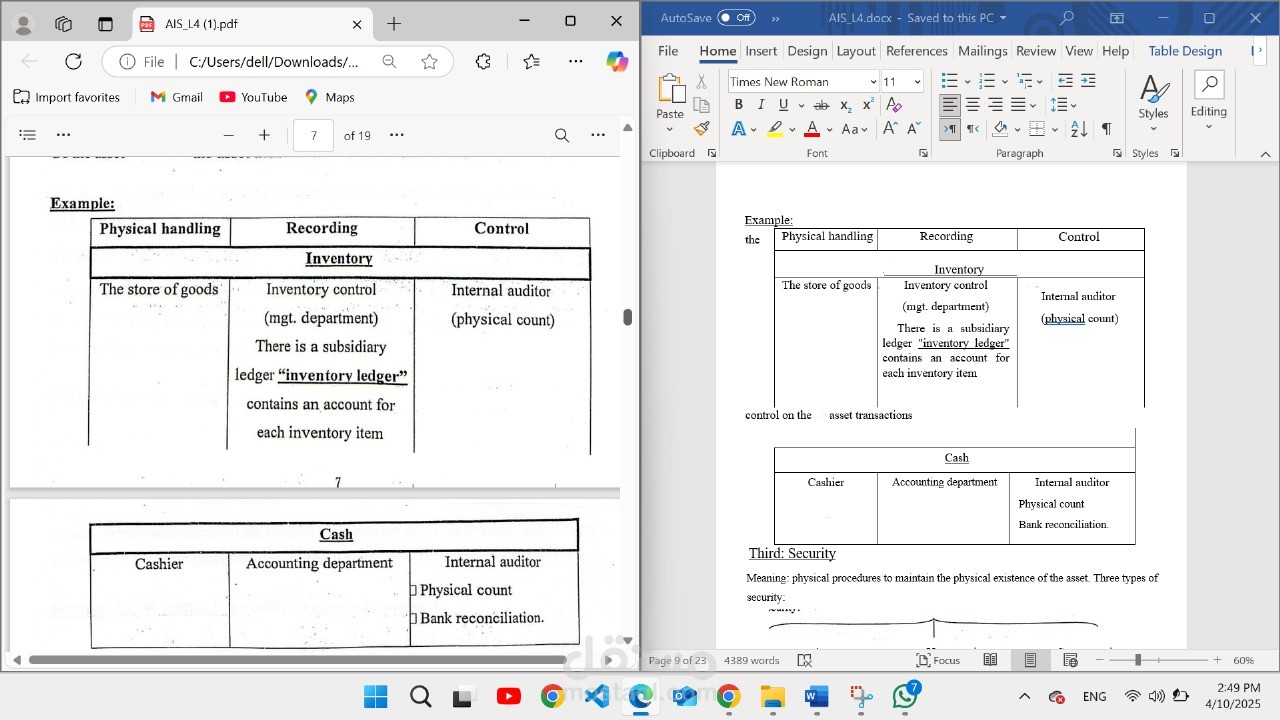Apply Superscript formatting in Word
This screenshot has height=720, width=1280.
(x=867, y=105)
